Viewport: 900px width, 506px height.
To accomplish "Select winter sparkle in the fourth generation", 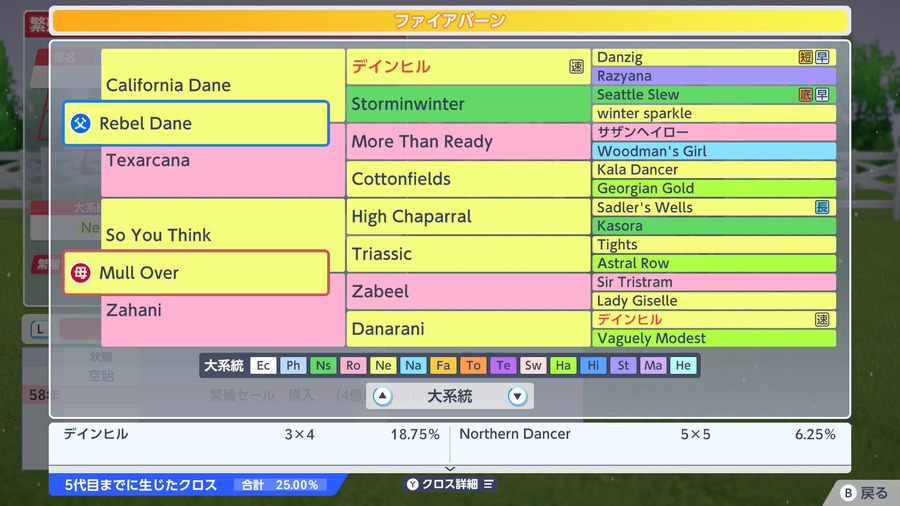I will click(714, 114).
